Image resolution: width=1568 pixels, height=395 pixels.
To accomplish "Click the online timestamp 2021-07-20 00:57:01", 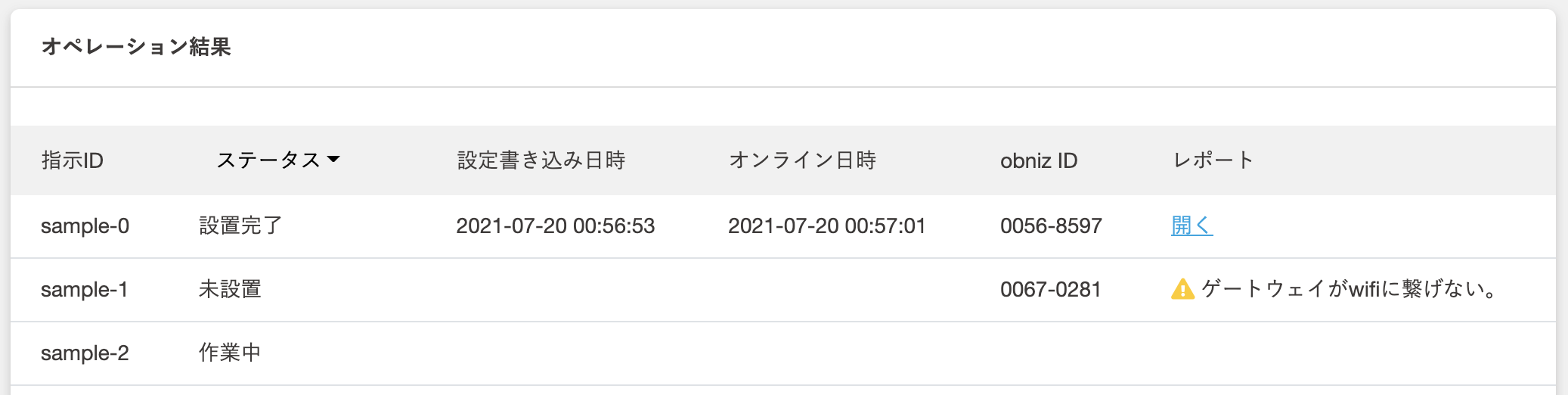I will (x=827, y=225).
